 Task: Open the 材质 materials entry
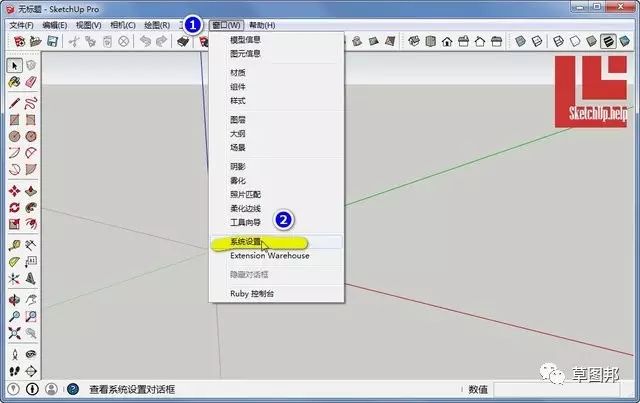point(238,73)
